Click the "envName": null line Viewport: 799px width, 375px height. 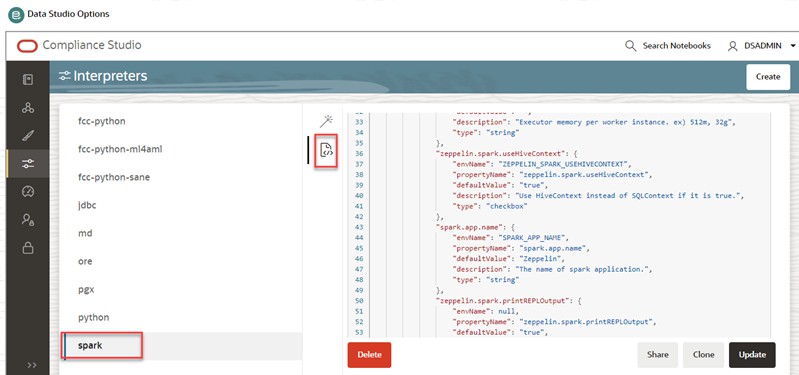(485, 312)
